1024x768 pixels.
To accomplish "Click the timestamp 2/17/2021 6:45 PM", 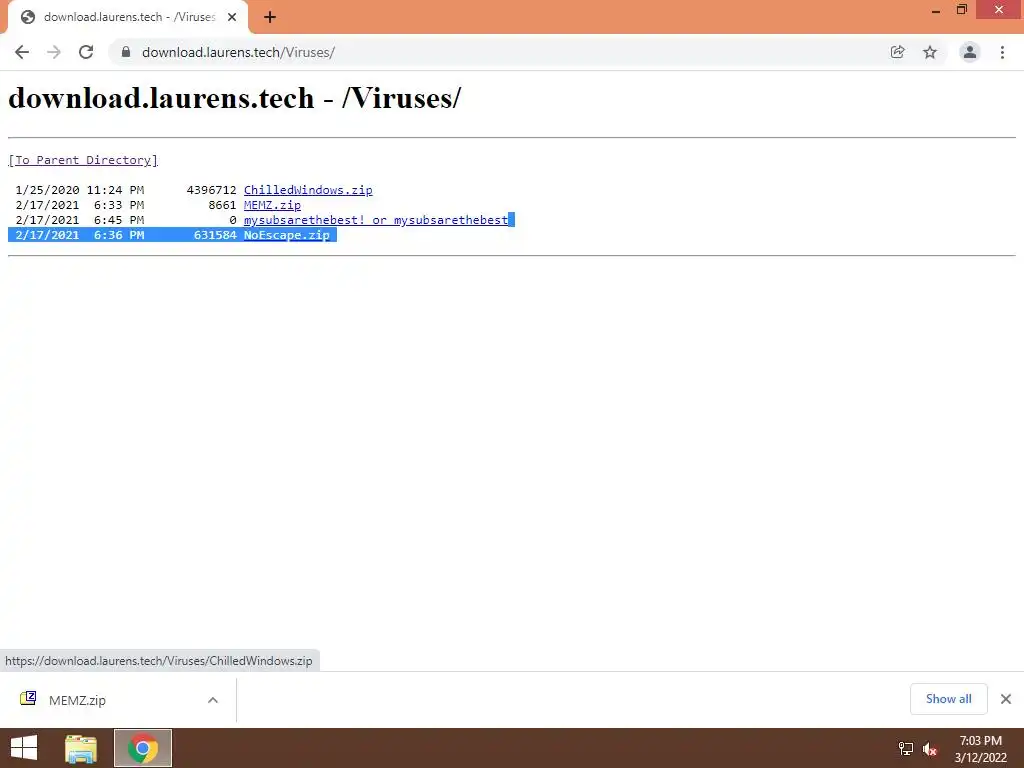I will [80, 220].
